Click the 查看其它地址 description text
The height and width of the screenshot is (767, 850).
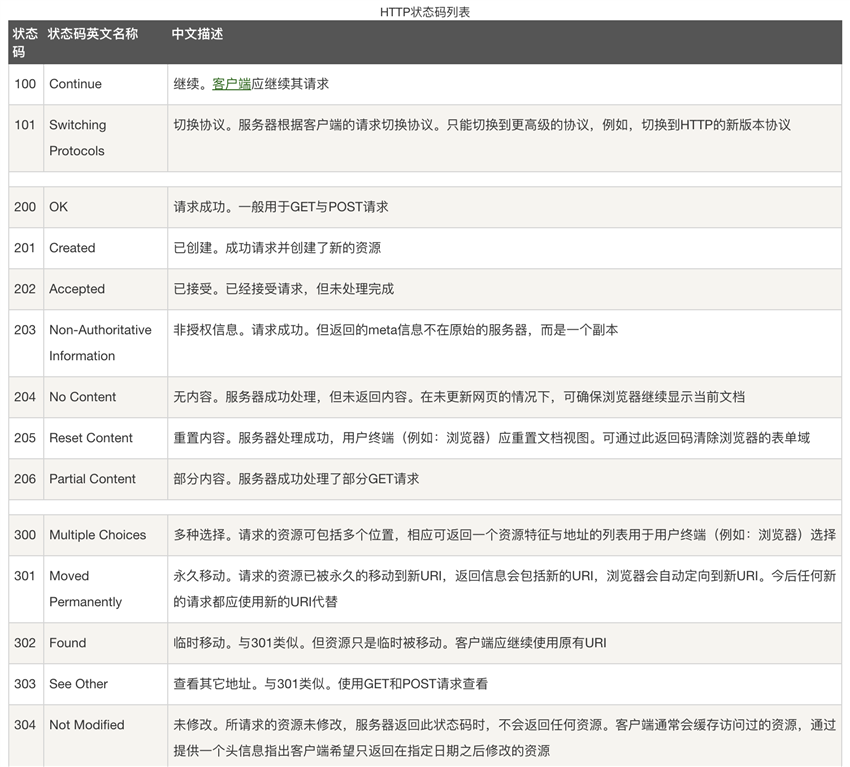(x=331, y=684)
